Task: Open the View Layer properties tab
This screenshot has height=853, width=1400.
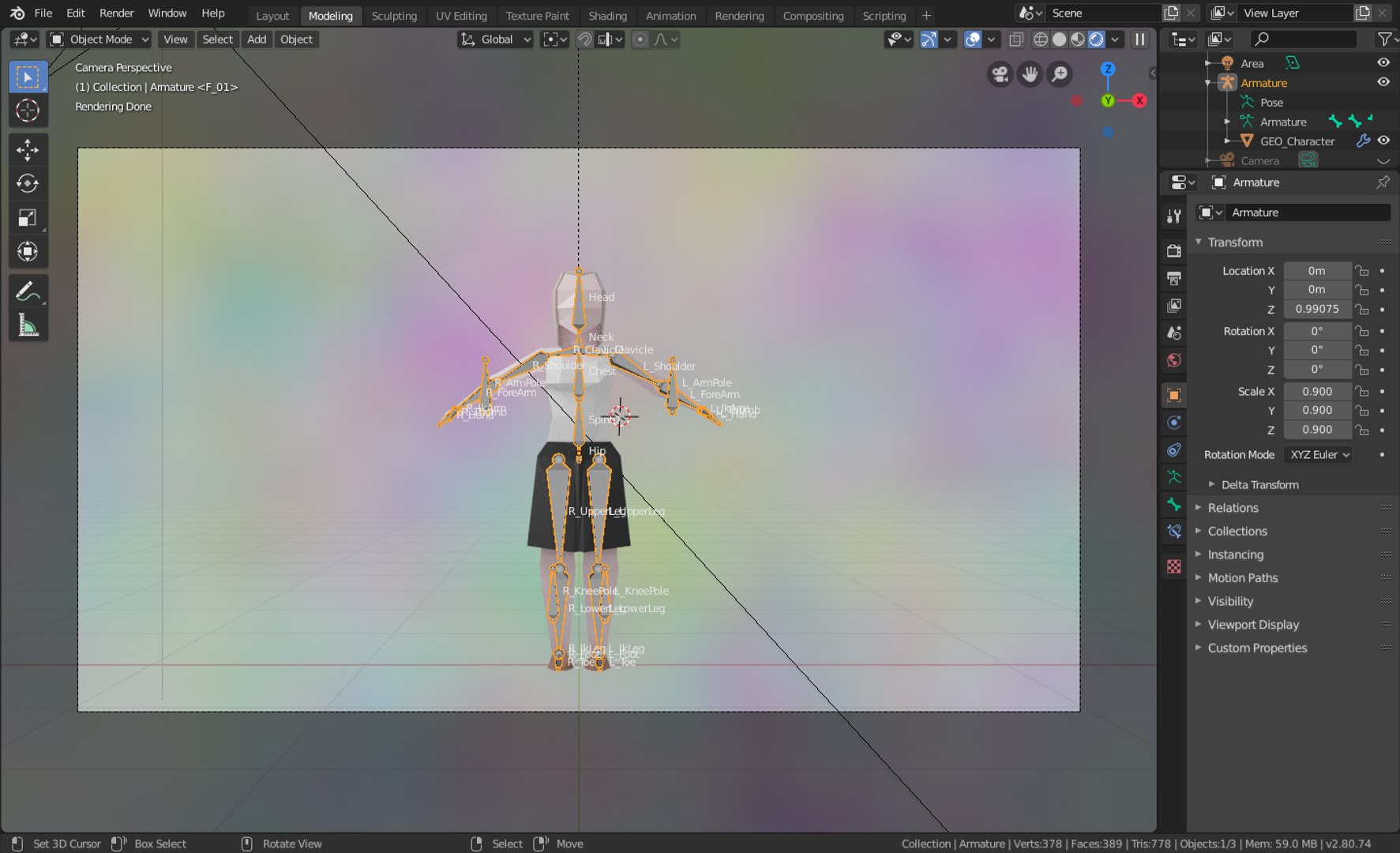Action: (x=1174, y=306)
